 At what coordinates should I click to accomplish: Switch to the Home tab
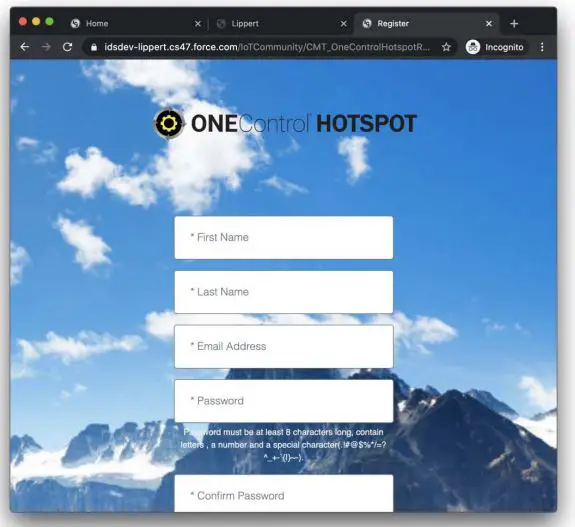136,24
